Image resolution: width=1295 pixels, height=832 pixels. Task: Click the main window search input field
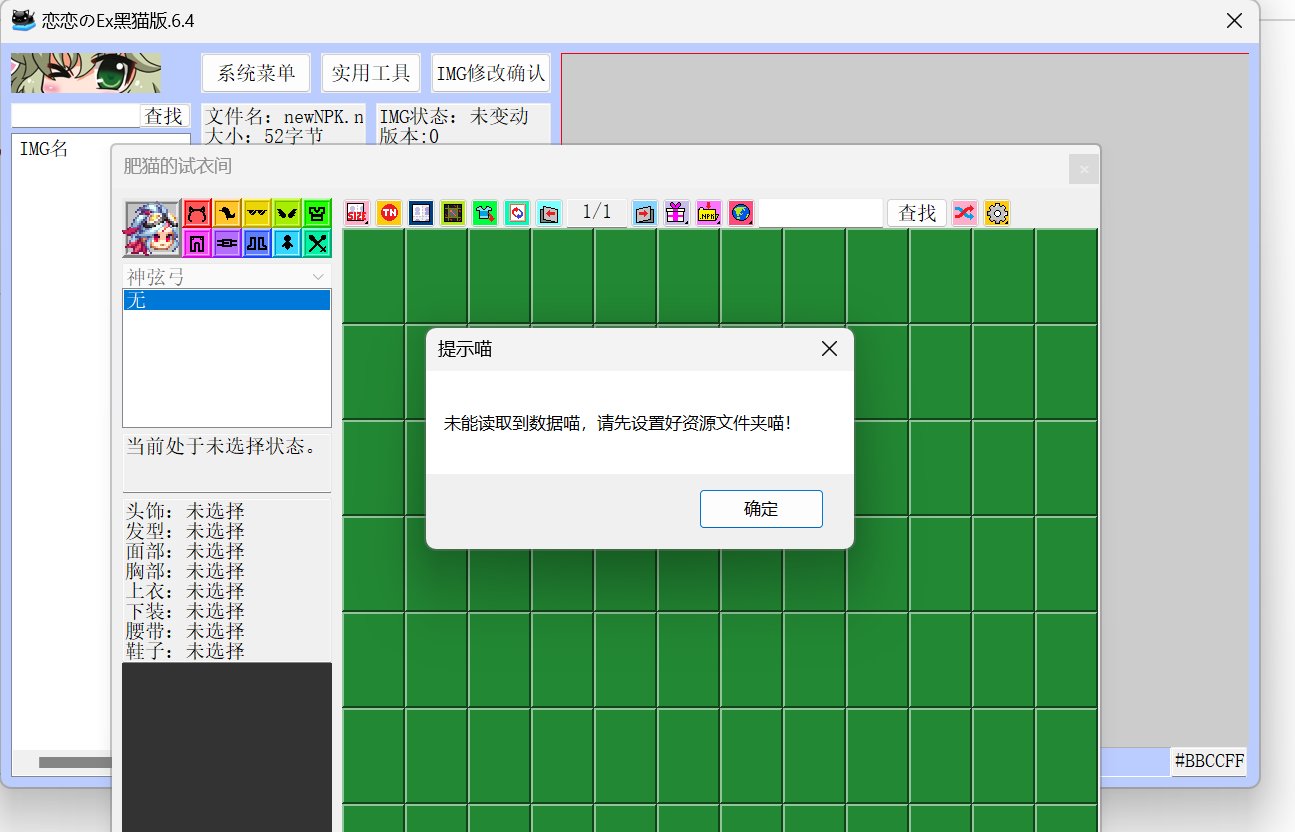coord(75,116)
